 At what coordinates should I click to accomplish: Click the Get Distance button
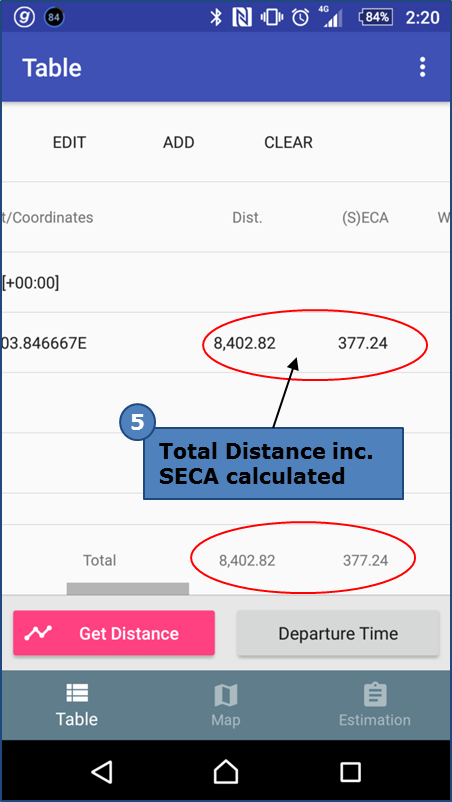pos(114,633)
